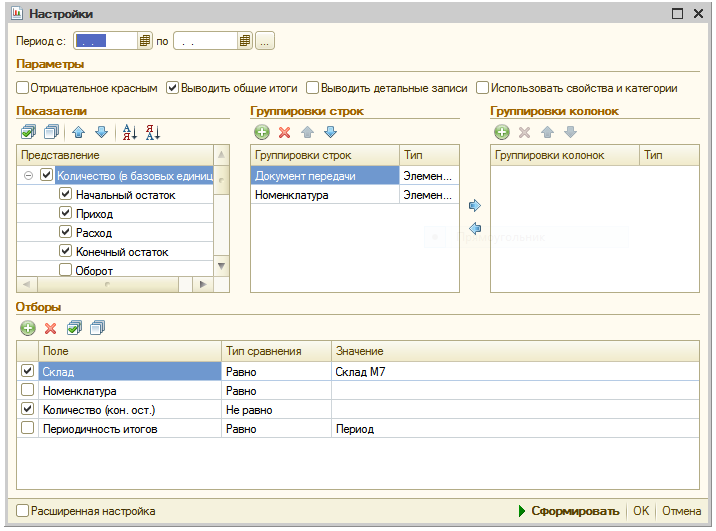Add a new filter in the Отборы toolbar

[28, 328]
